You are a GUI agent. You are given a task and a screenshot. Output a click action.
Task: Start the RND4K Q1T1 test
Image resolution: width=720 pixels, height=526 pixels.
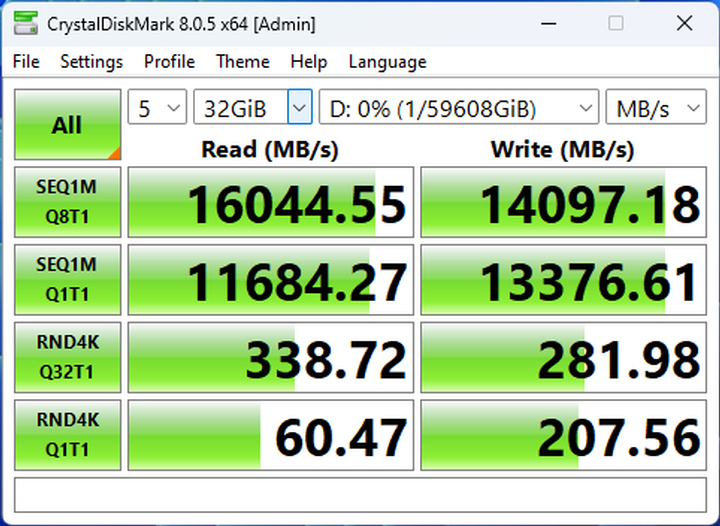[67, 435]
